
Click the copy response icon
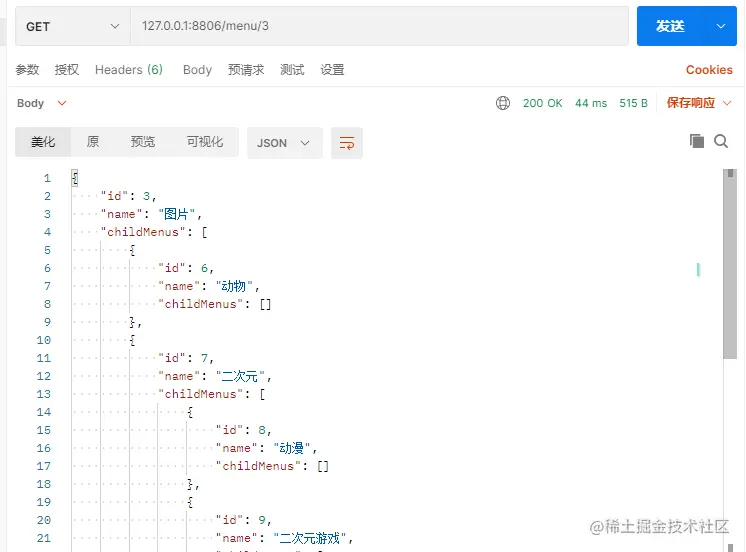pyautogui.click(x=697, y=141)
